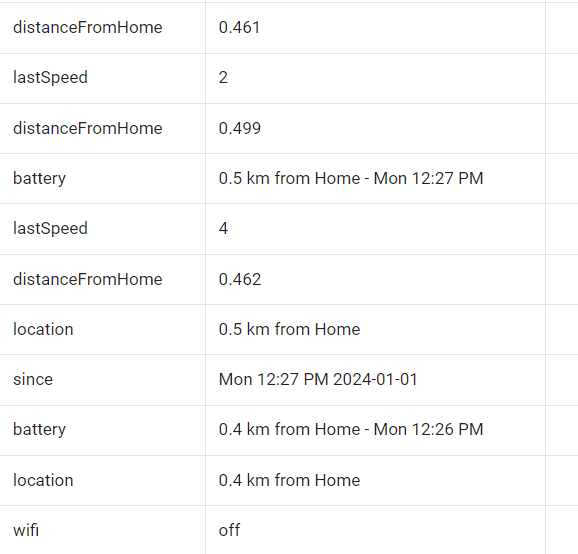Click the location value 0.5 km from Home

(x=289, y=330)
